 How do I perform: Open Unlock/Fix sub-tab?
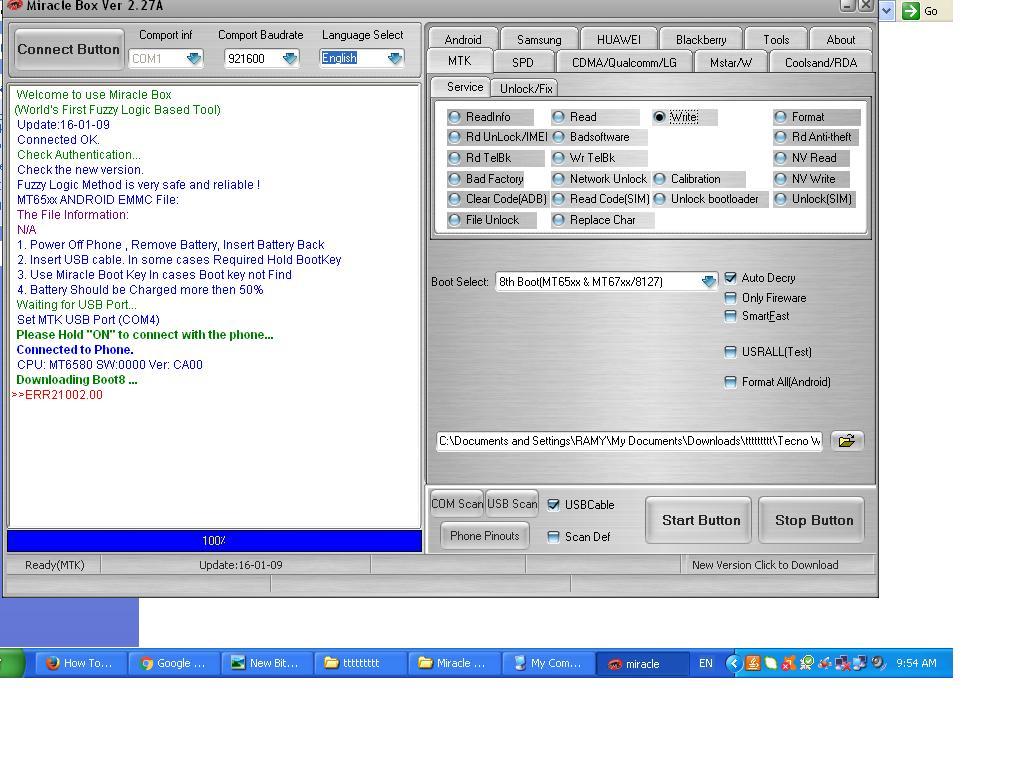coord(526,89)
